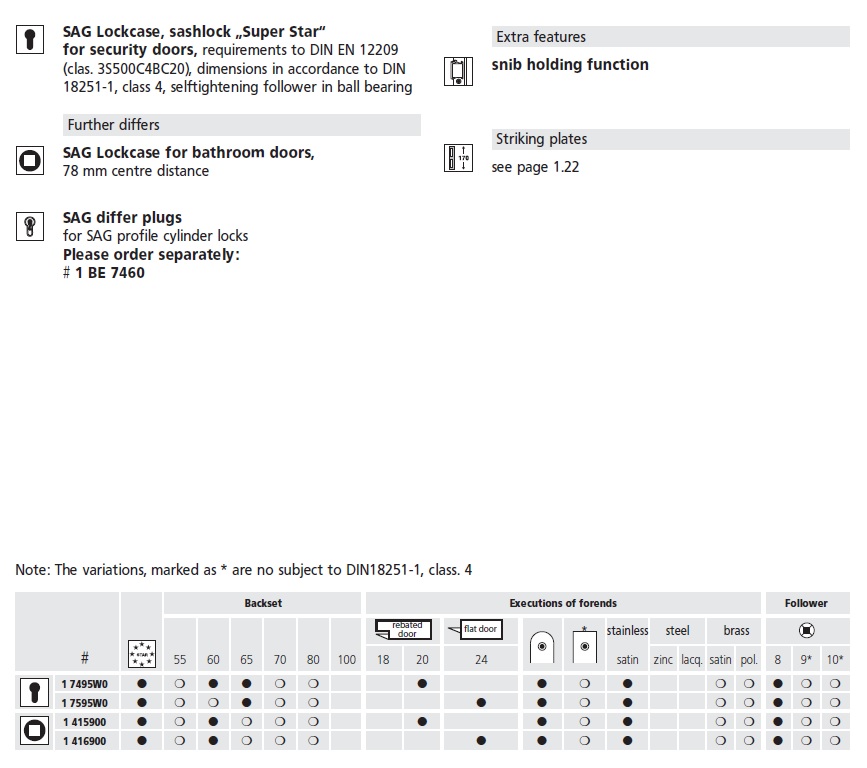
Task: Click "Please order separately:" text
Action: coord(152,254)
